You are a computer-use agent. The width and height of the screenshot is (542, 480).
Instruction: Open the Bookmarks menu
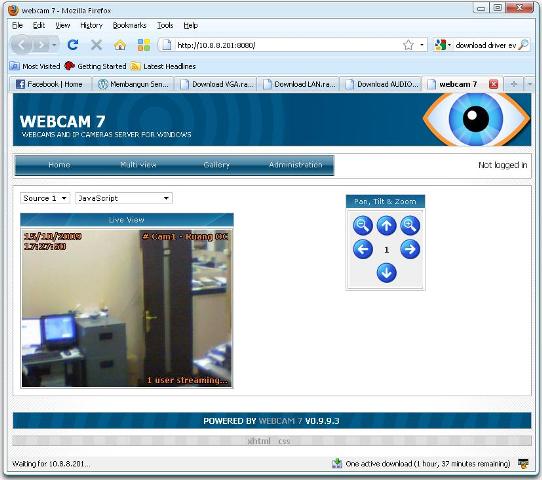click(129, 25)
